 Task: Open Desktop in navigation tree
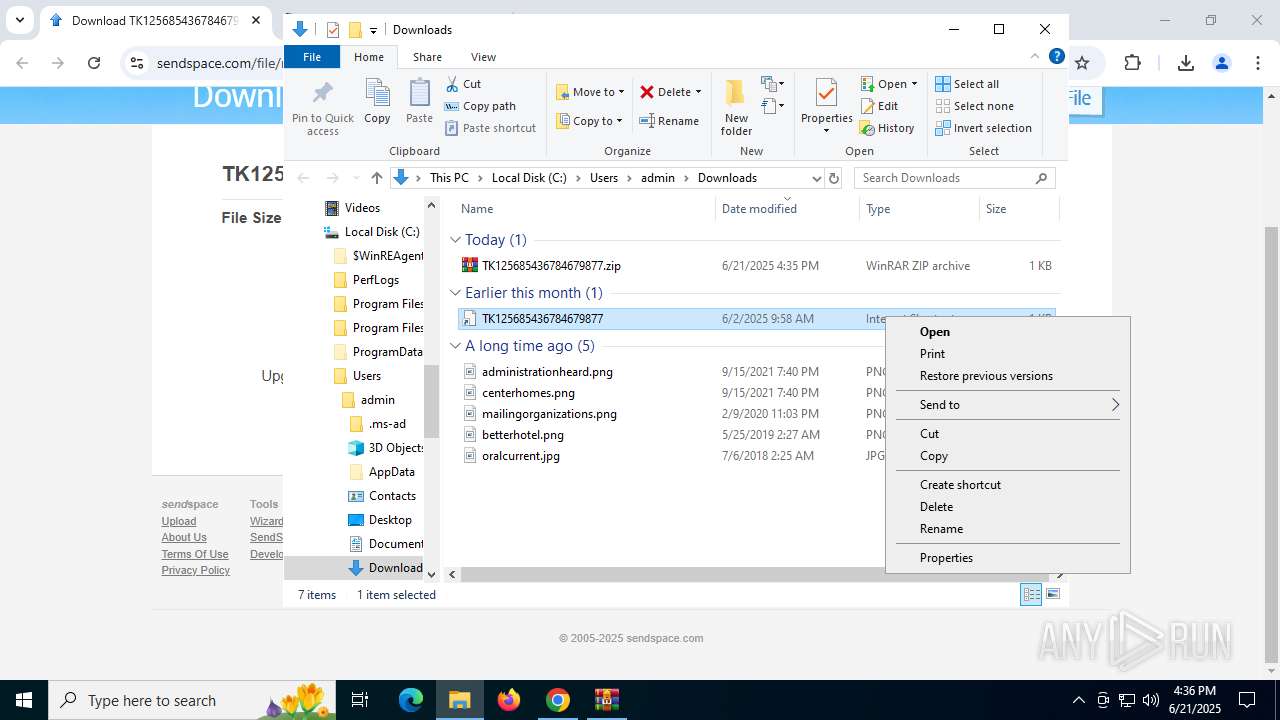[x=390, y=520]
